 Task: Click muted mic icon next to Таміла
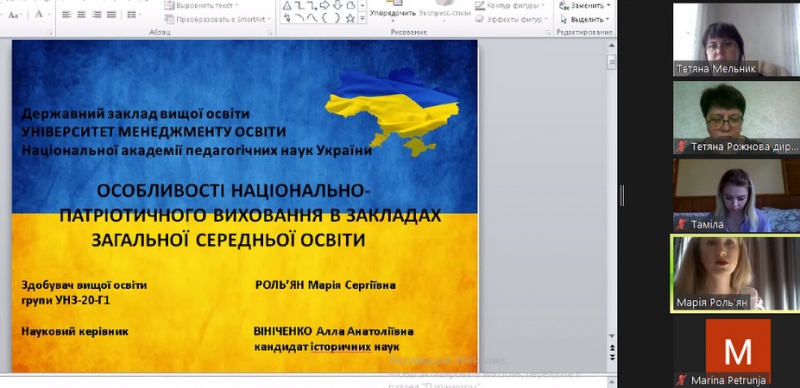[x=681, y=225]
